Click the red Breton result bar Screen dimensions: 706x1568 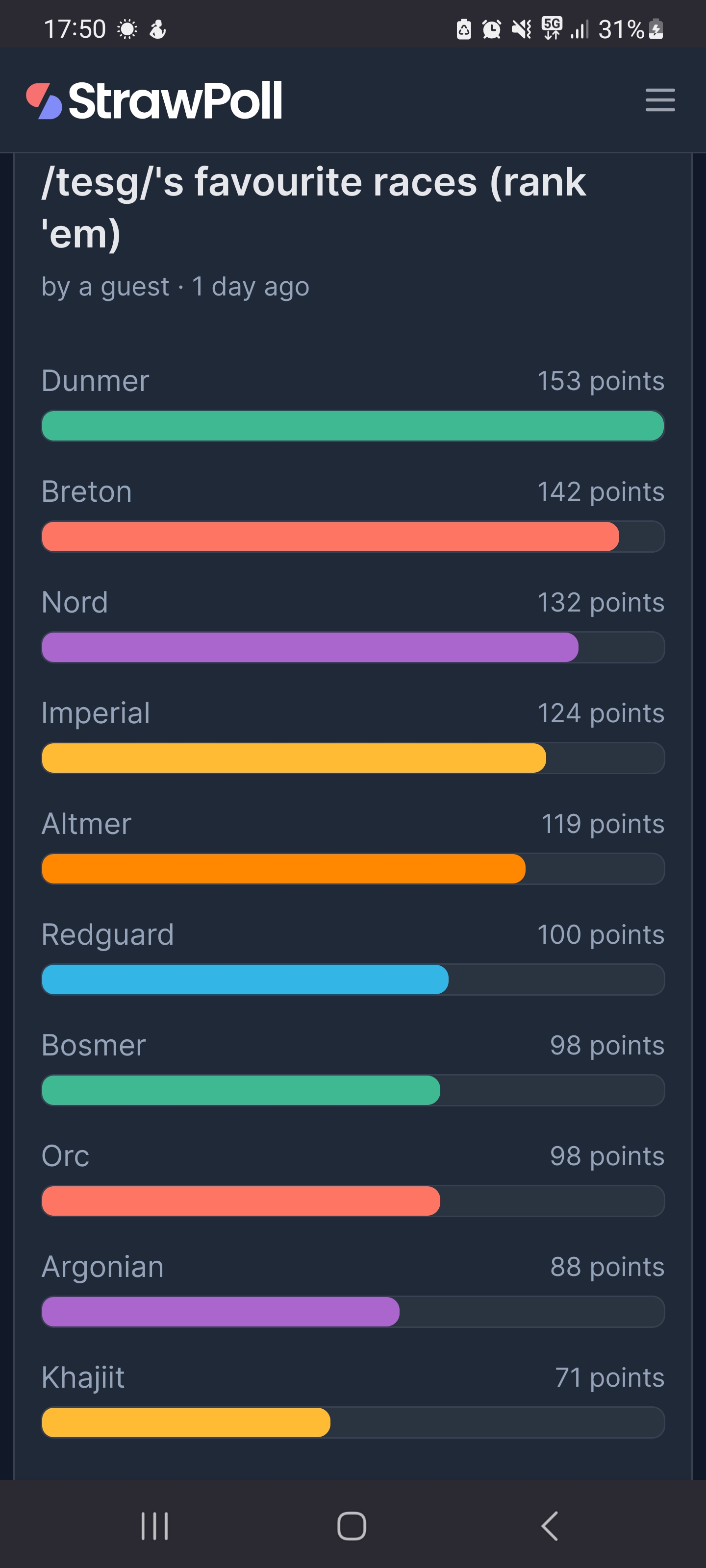330,537
